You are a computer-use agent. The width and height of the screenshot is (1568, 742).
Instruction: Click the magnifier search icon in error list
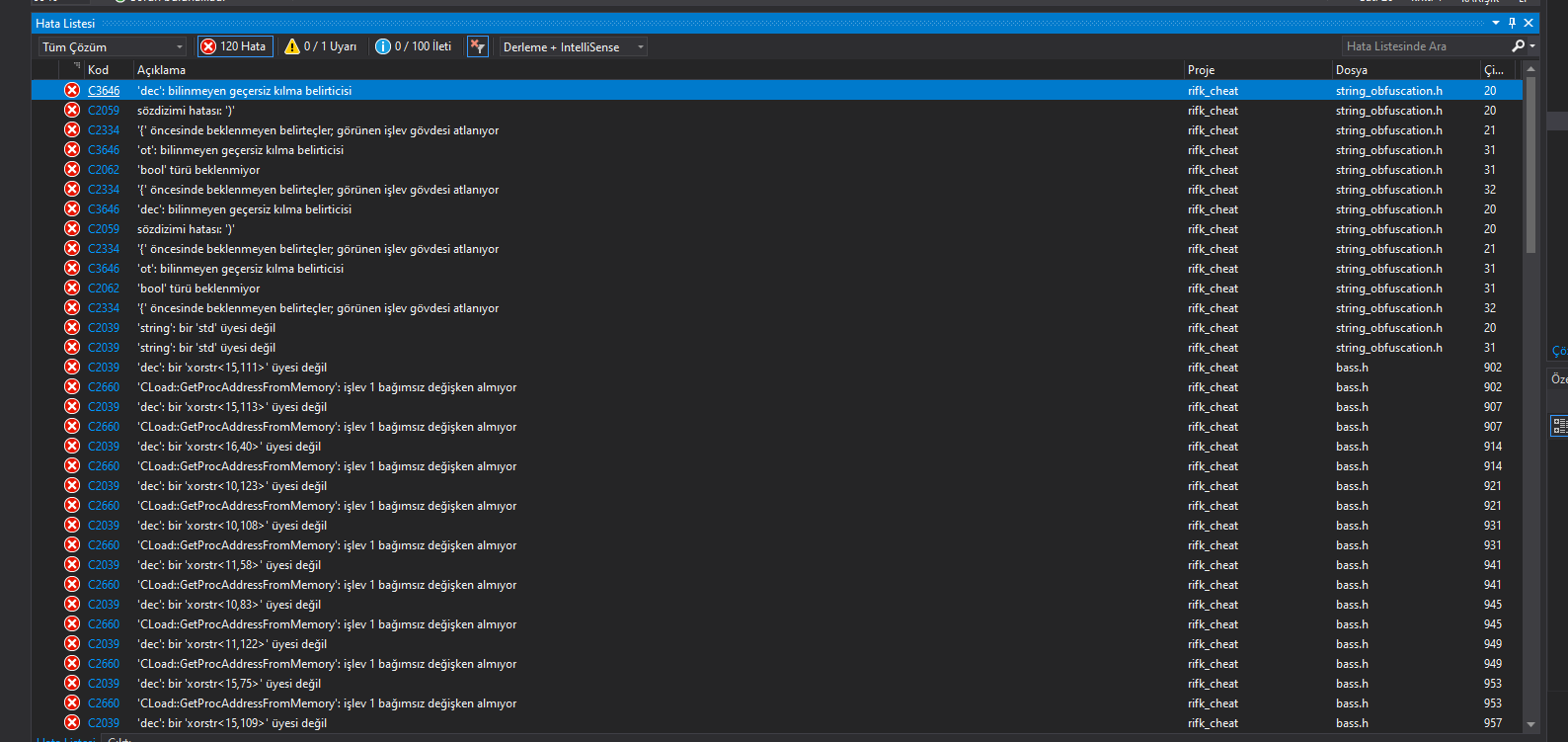point(1518,46)
